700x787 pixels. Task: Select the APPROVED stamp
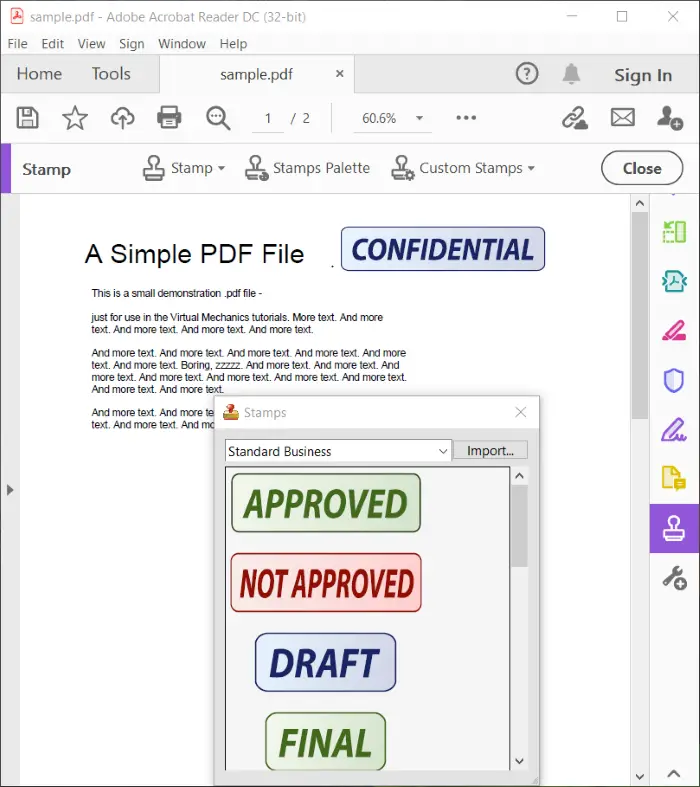326,503
